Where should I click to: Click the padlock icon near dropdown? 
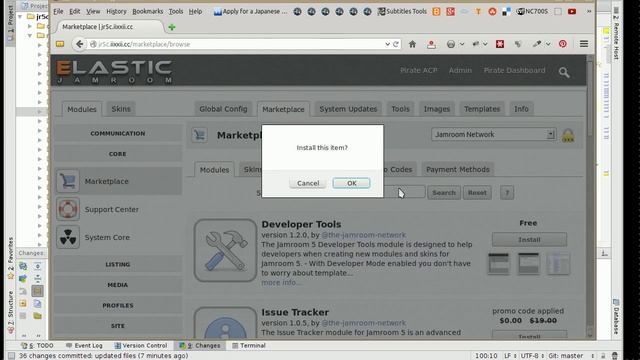(568, 136)
